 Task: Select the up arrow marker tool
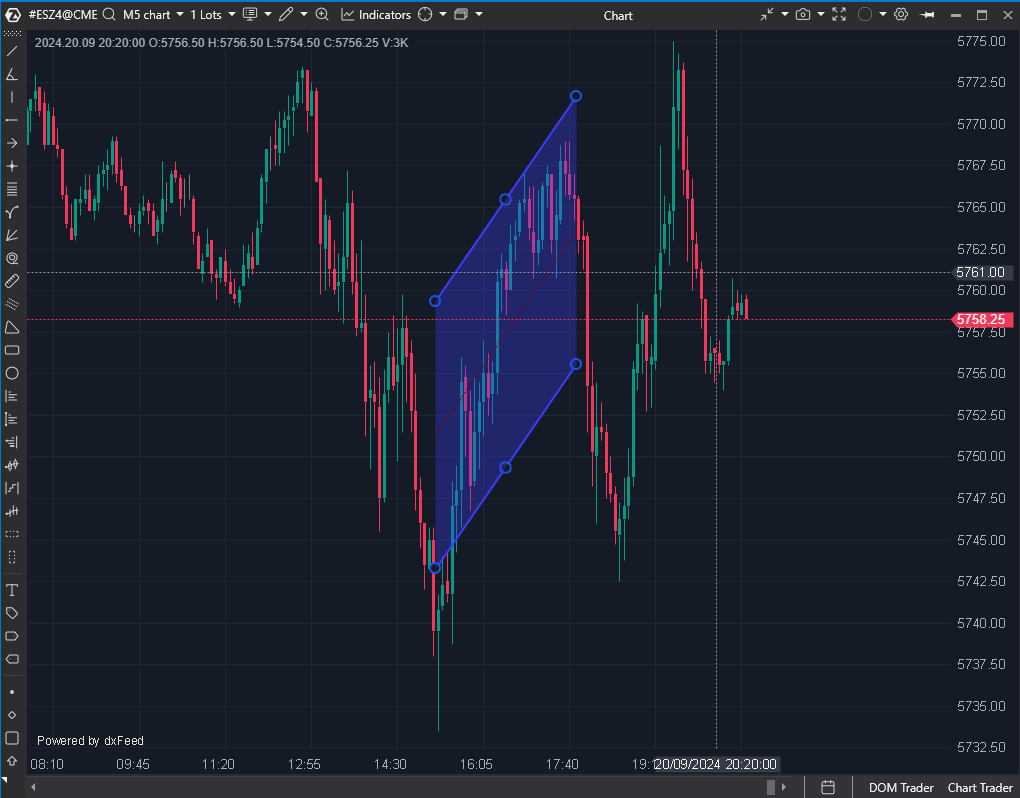[12, 761]
